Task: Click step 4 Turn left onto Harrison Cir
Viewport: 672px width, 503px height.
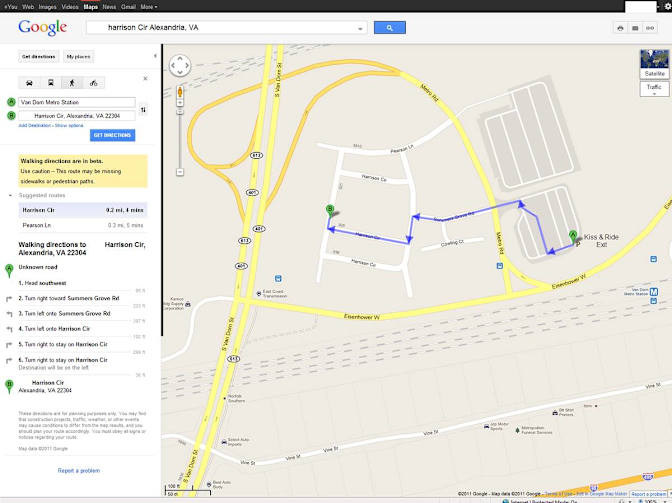Action: click(x=54, y=329)
